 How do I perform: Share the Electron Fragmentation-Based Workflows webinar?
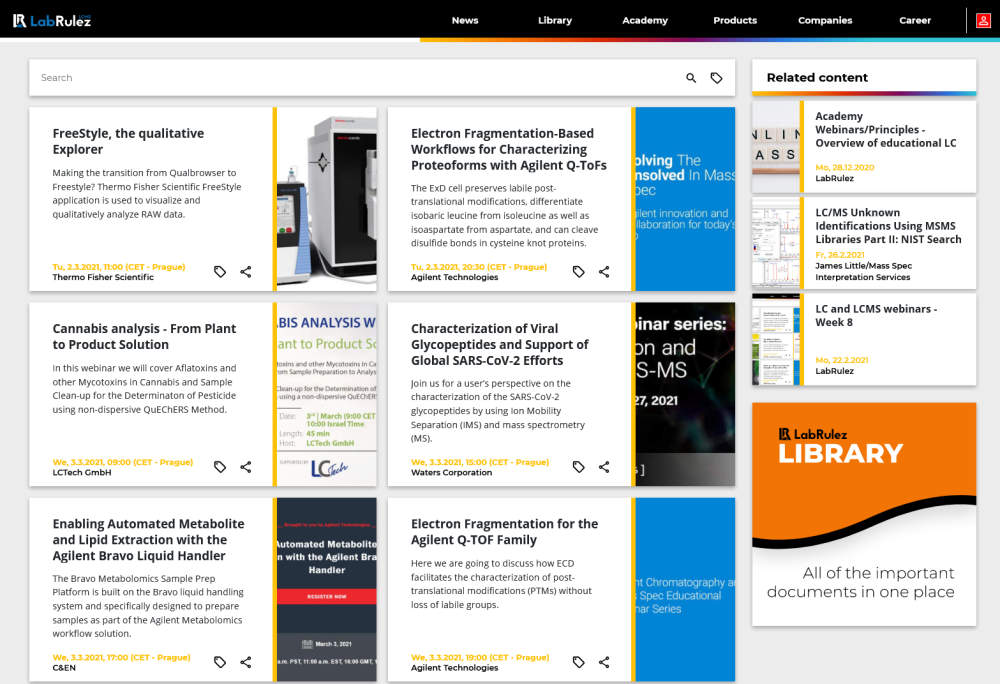pos(604,272)
